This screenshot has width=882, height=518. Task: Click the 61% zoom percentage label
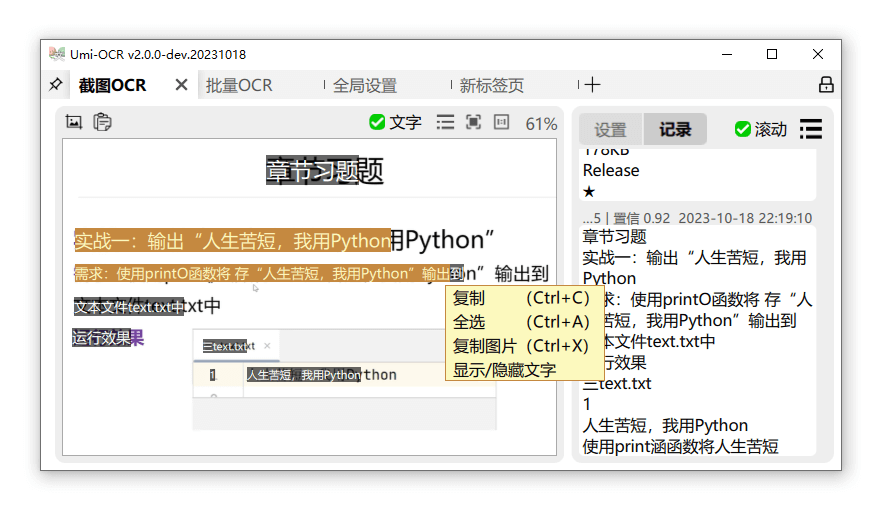pyautogui.click(x=541, y=123)
